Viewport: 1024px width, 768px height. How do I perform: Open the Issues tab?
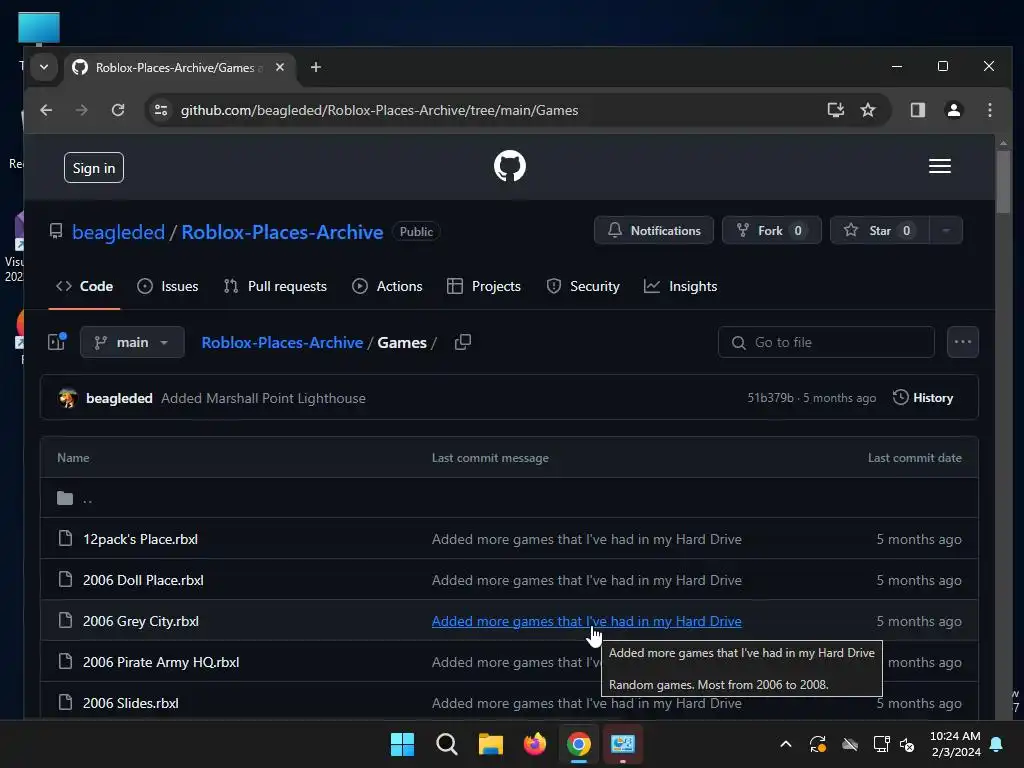168,287
